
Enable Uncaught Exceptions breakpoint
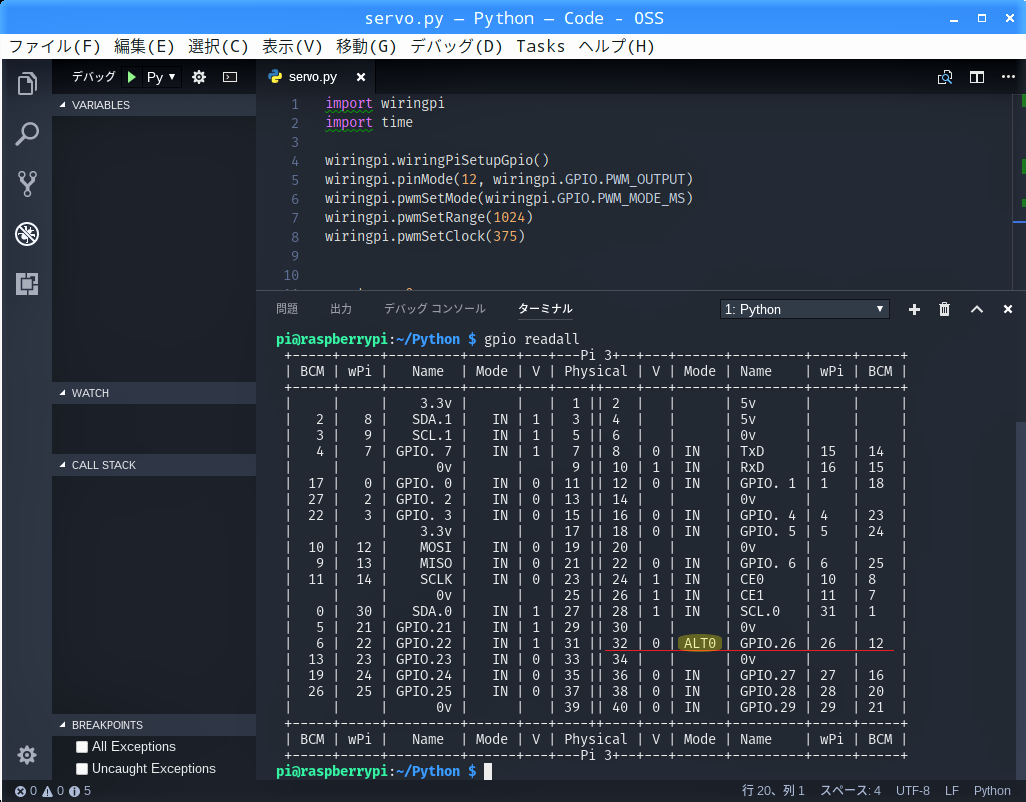point(82,769)
